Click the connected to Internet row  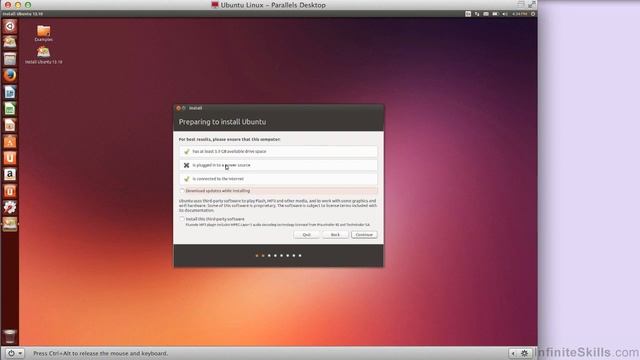pos(278,179)
